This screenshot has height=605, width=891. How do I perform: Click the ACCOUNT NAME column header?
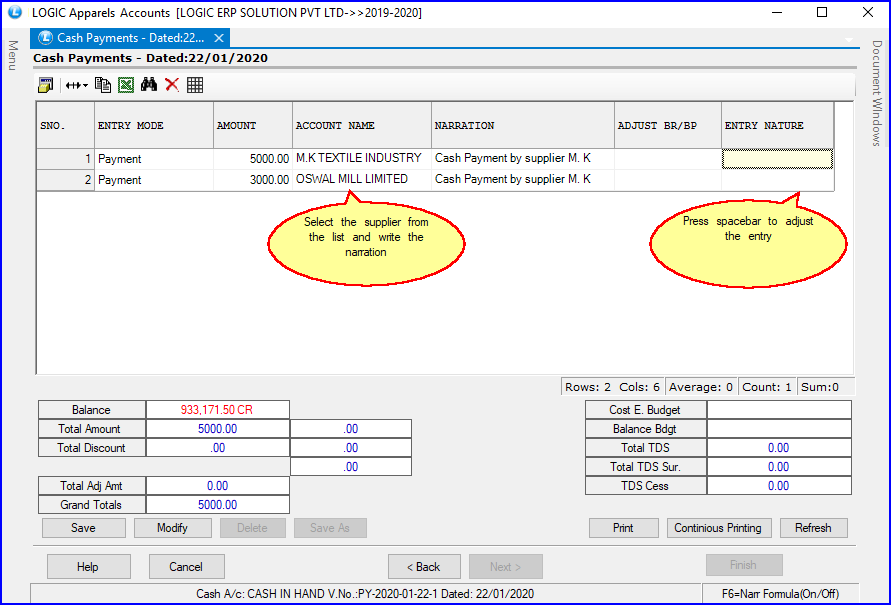tap(362, 126)
